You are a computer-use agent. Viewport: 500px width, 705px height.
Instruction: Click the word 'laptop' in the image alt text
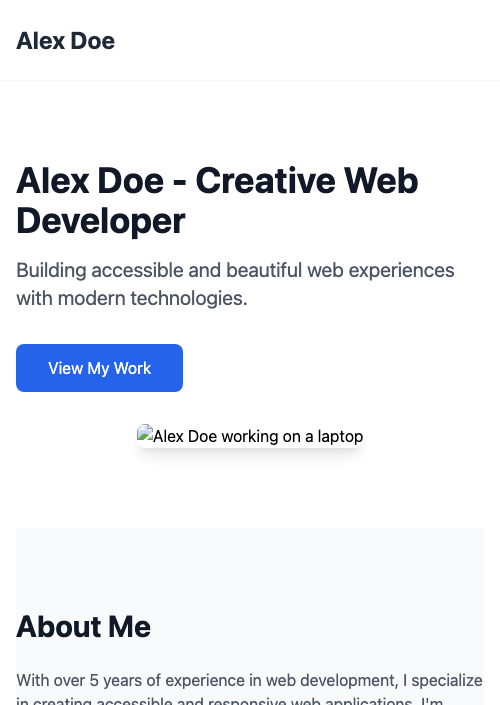point(340,437)
